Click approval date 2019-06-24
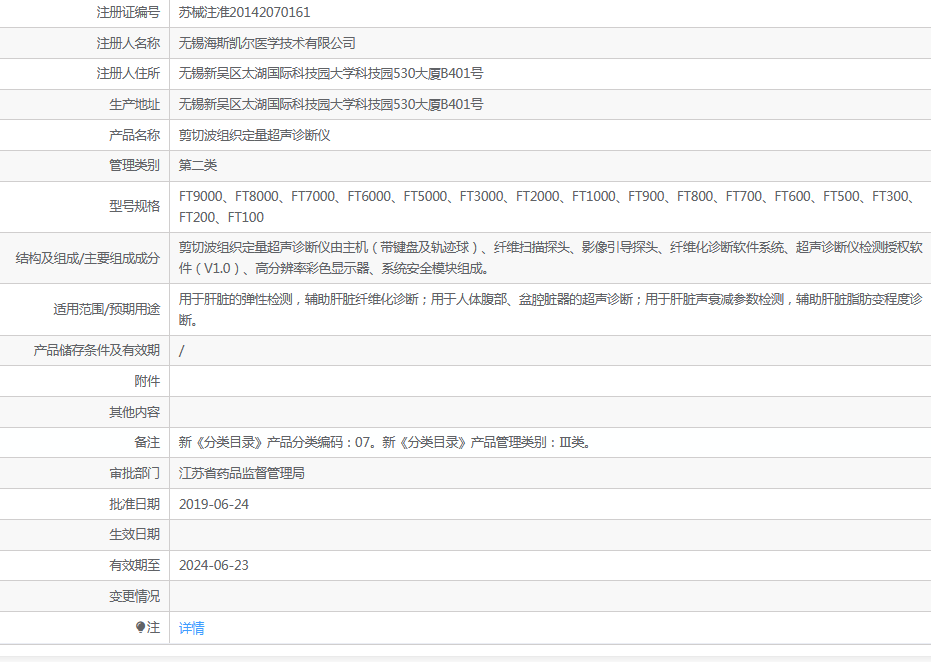931x662 pixels. pos(214,504)
